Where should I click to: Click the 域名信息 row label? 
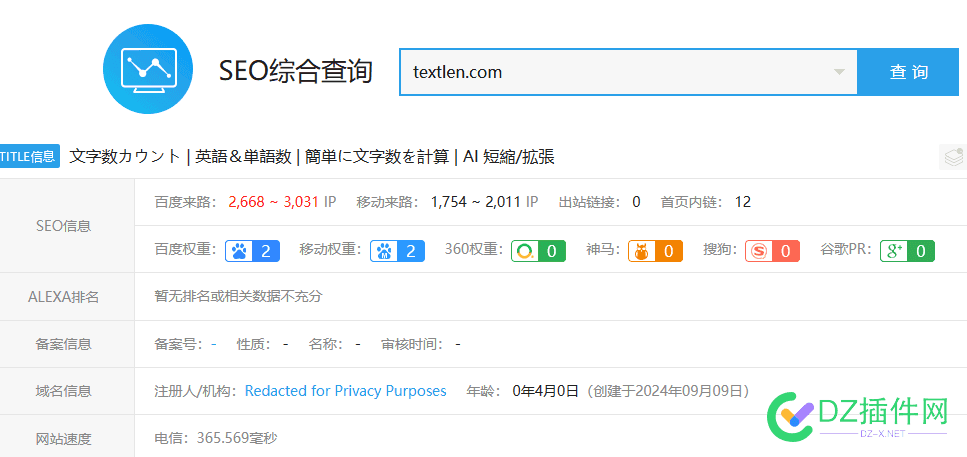point(64,391)
